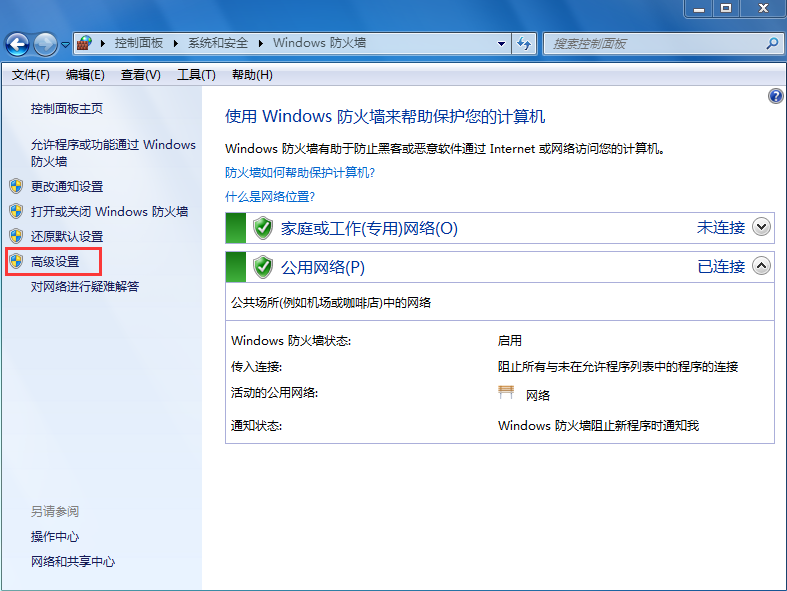Click 防火墙如何帮助保护计算机? help link

300,172
